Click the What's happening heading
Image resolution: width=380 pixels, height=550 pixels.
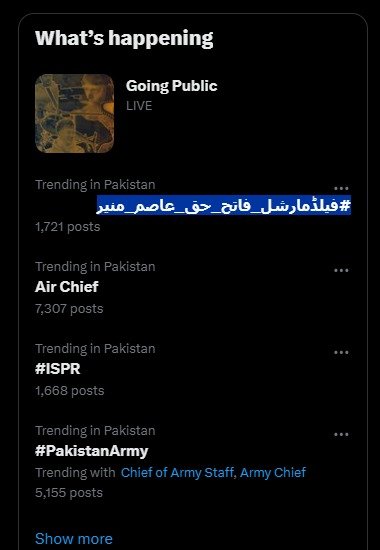(x=124, y=38)
